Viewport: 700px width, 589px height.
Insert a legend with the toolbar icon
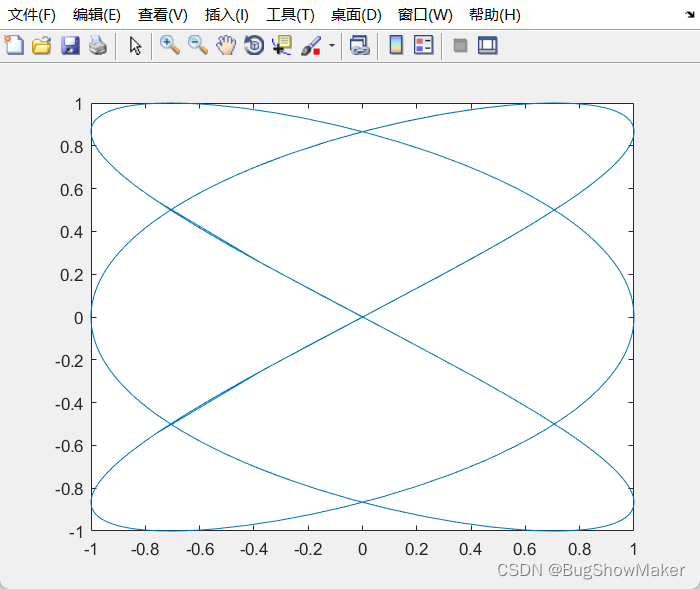423,45
